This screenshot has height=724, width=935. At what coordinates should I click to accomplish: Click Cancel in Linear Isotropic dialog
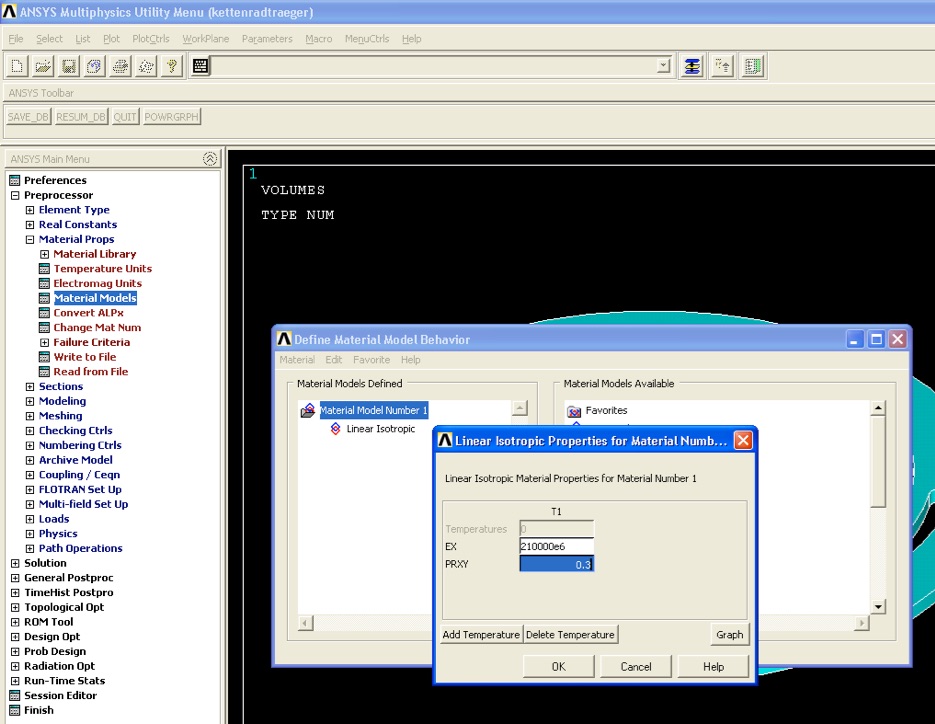point(636,667)
